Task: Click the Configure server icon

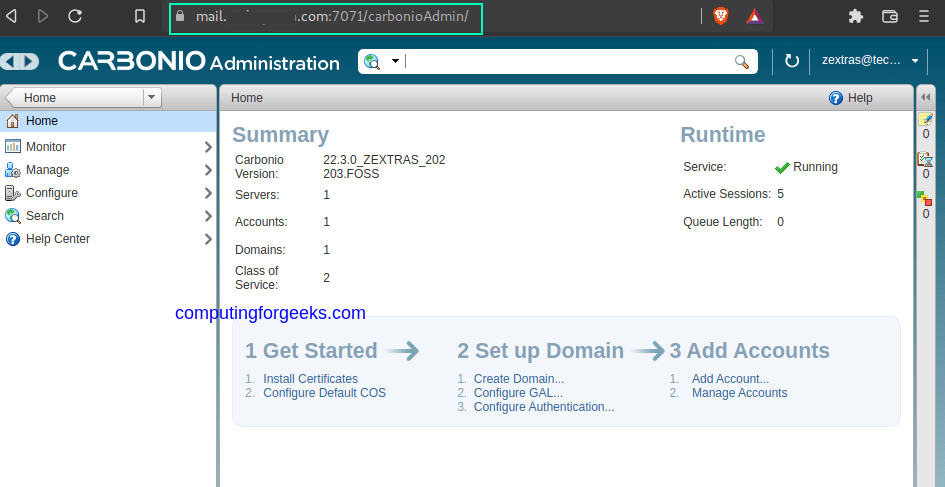Action: tap(13, 193)
